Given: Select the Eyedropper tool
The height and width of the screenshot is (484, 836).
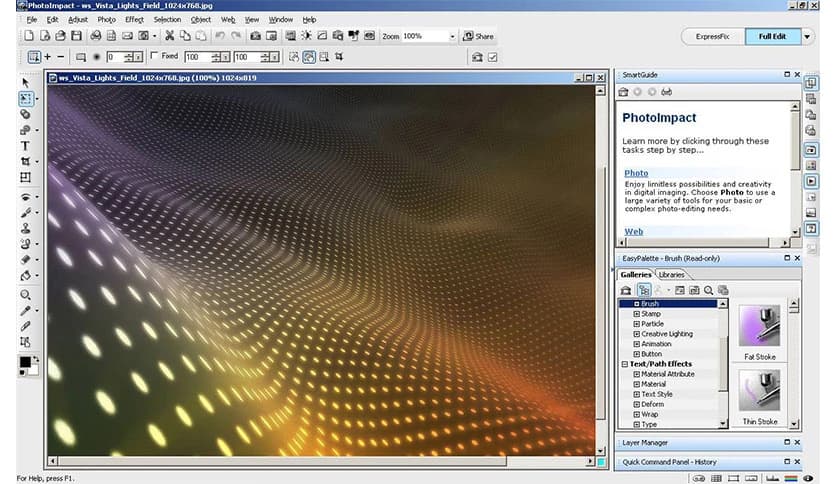Looking at the screenshot, I should tap(25, 311).
